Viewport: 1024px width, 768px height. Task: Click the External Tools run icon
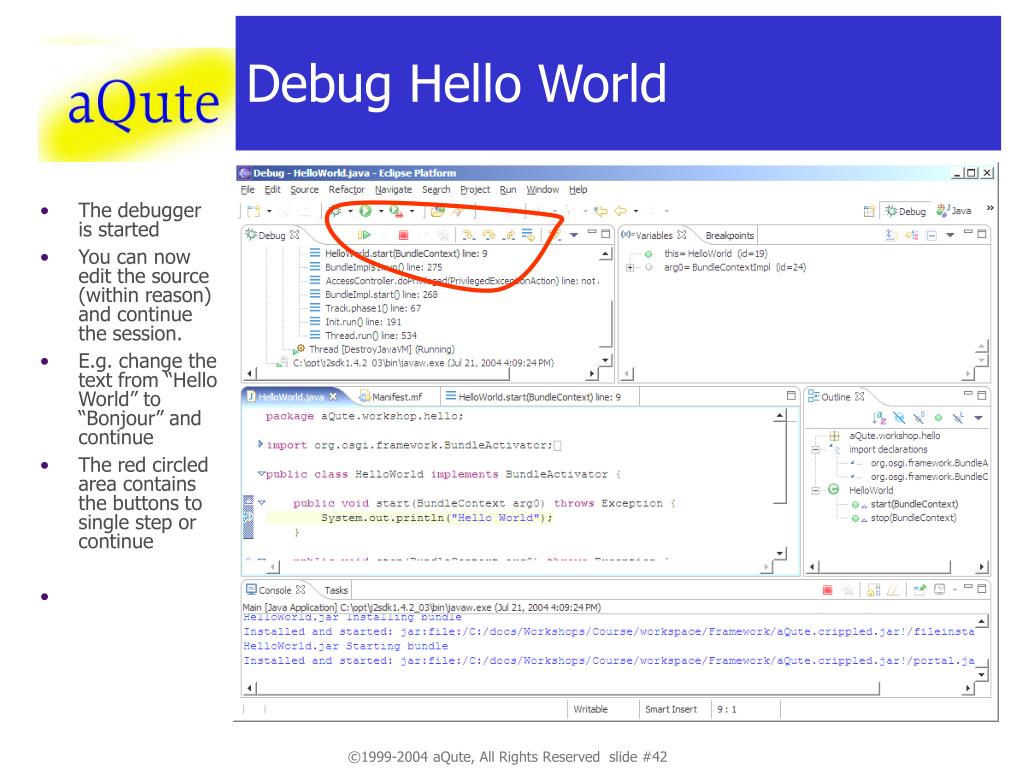point(396,211)
